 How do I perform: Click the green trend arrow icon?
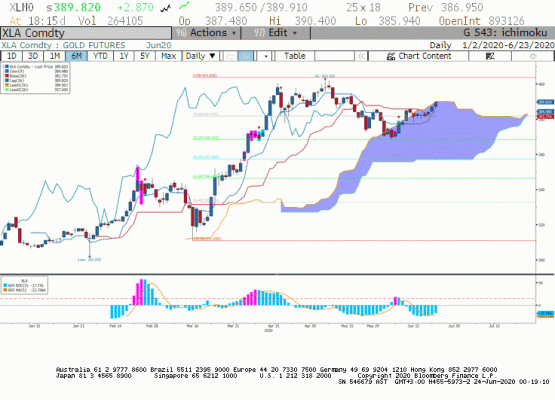[184, 6]
